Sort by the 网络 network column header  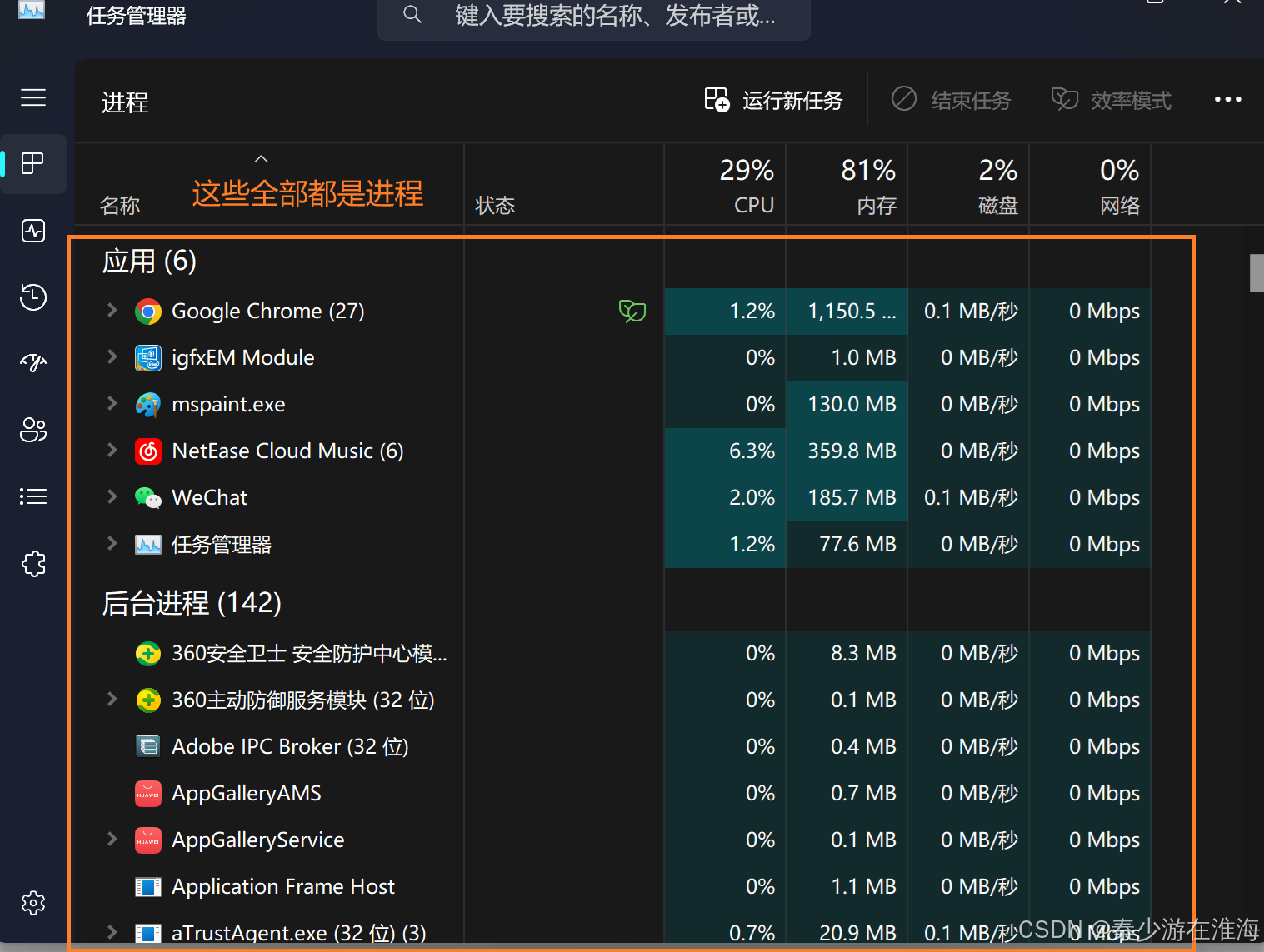[1090, 185]
